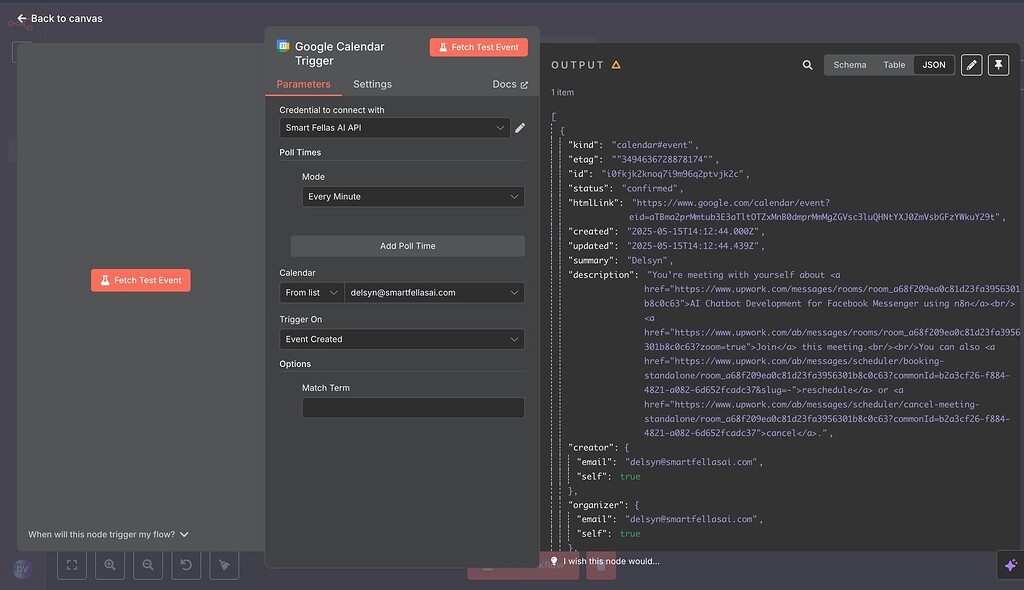Open the Poll Times Mode dropdown

tap(413, 197)
